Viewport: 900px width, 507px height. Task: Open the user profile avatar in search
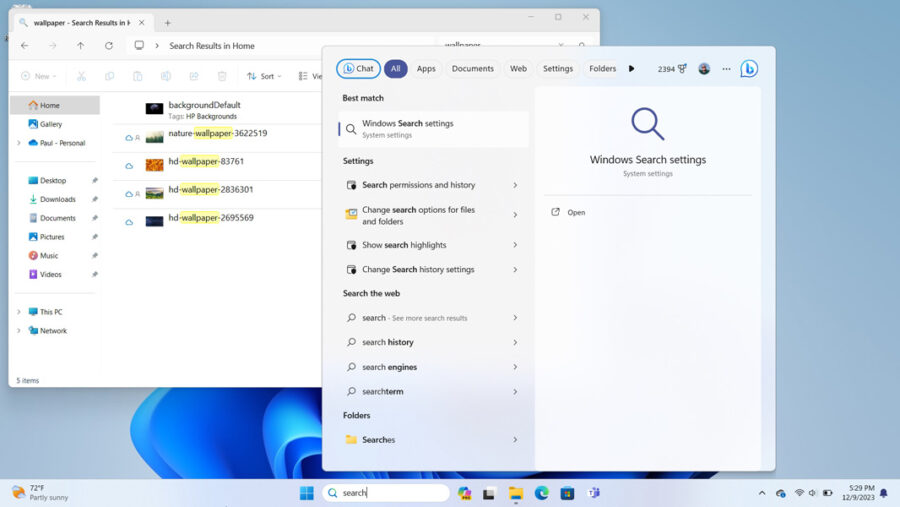pyautogui.click(x=704, y=68)
